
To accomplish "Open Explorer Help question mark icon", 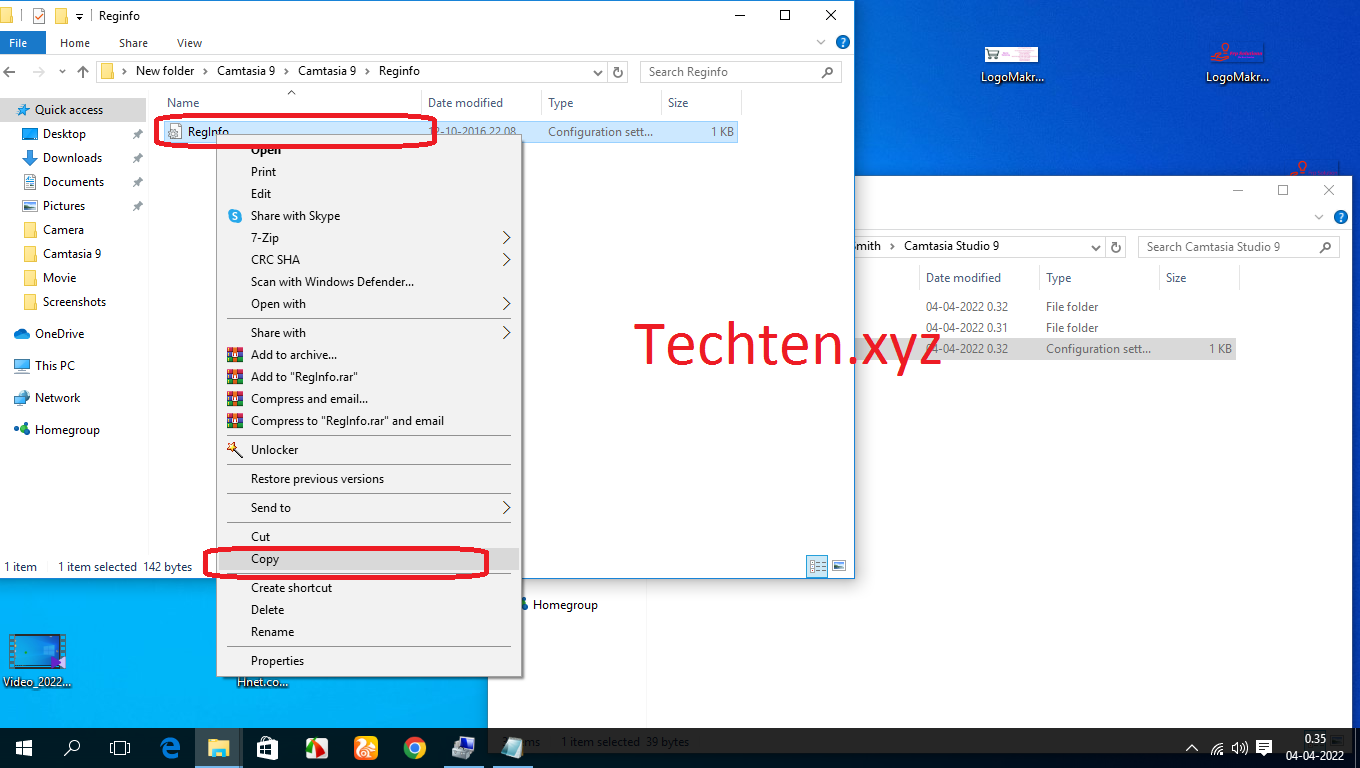I will tap(842, 43).
